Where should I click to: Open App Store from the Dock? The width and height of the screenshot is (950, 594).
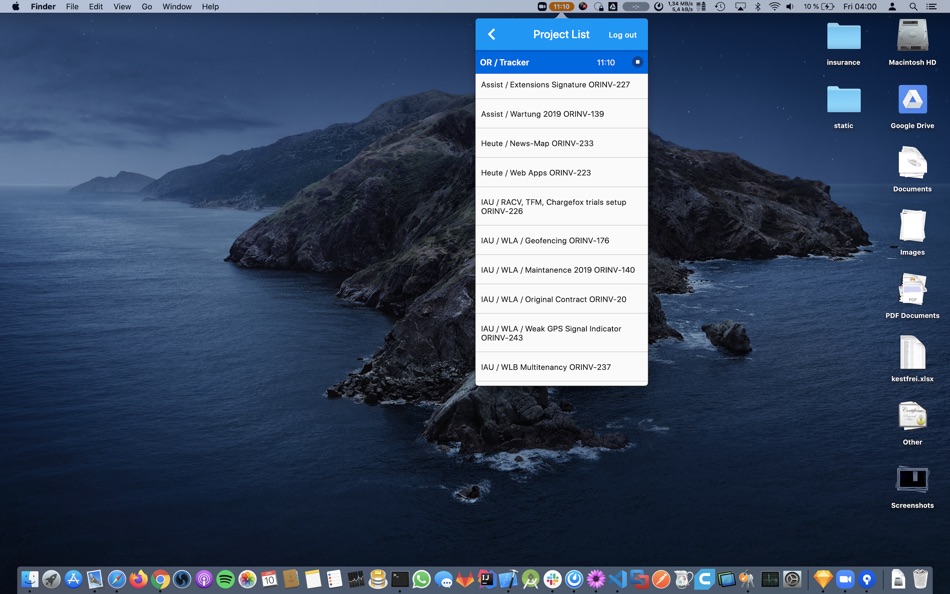point(73,579)
